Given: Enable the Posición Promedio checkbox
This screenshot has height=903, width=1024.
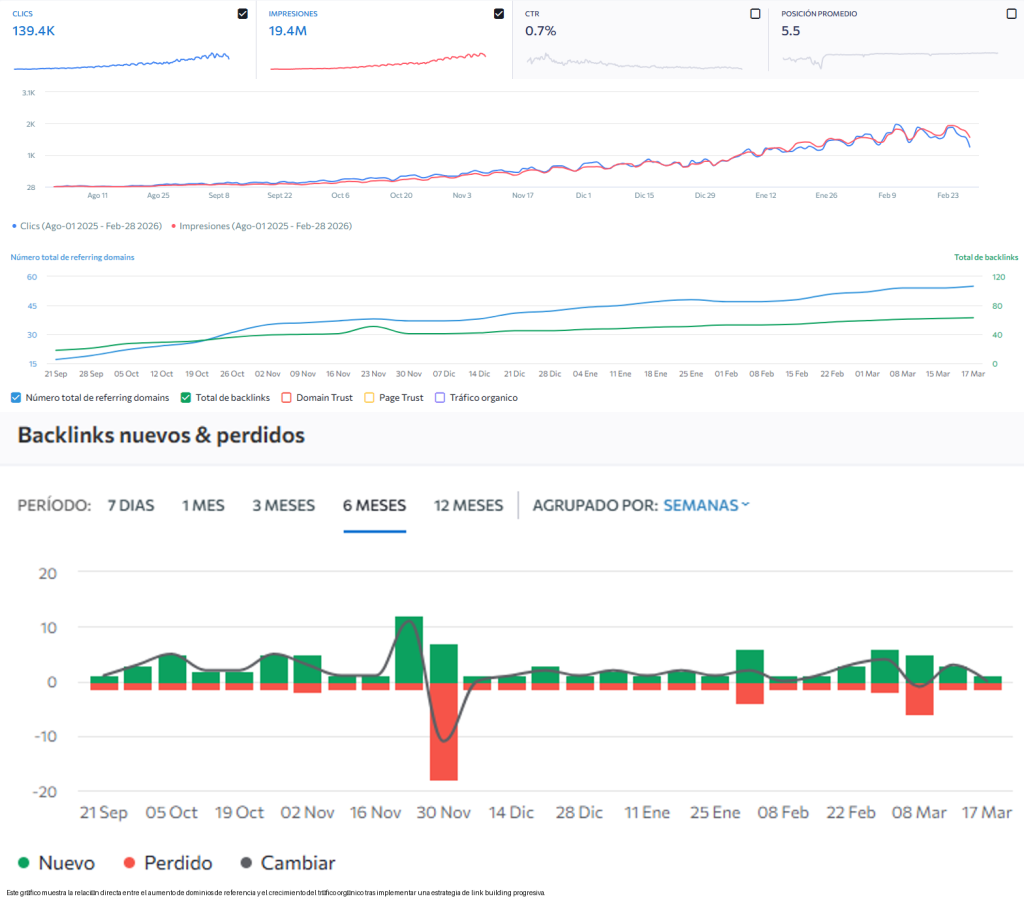Looking at the screenshot, I should tap(1011, 14).
